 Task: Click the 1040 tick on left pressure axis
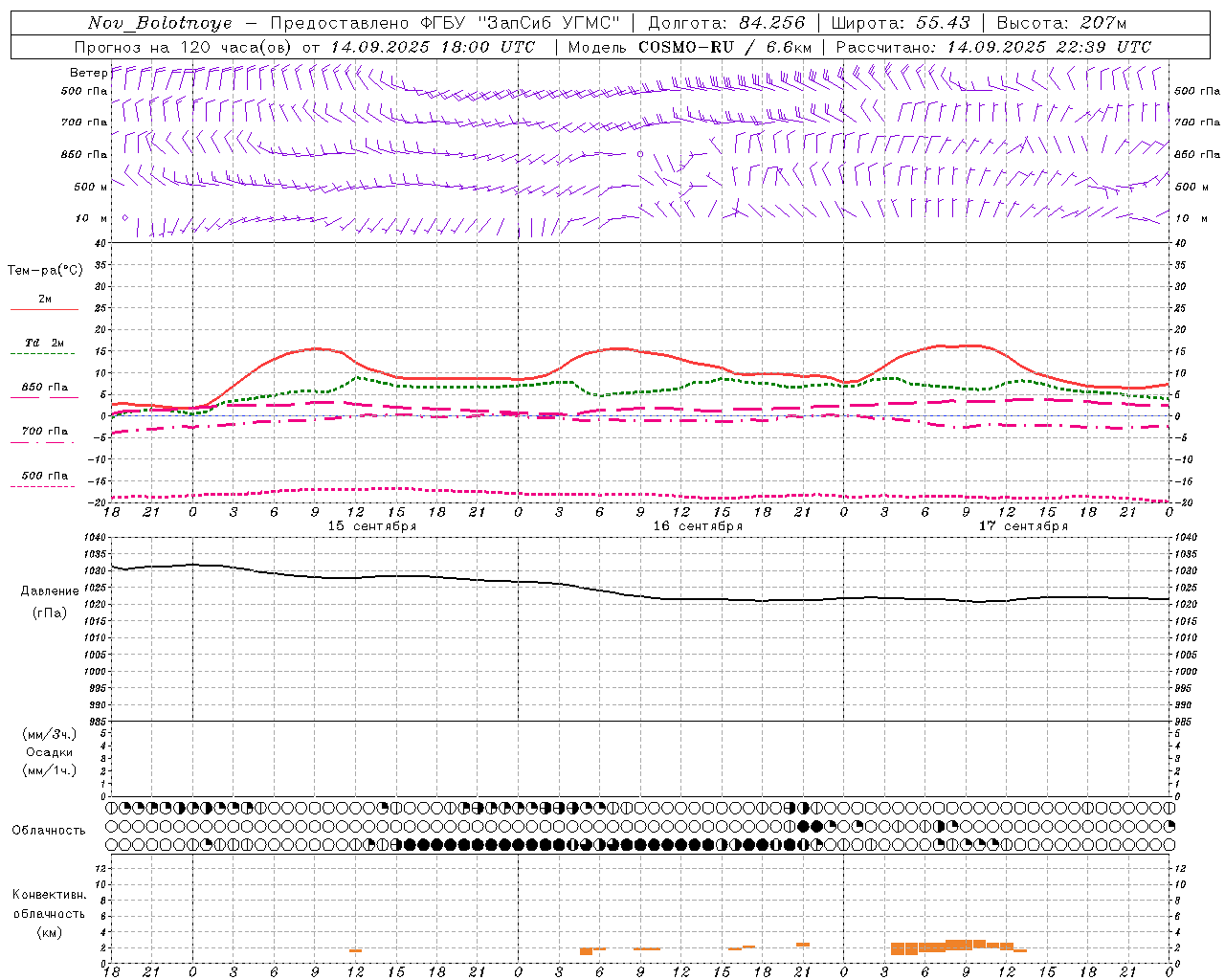click(x=95, y=538)
